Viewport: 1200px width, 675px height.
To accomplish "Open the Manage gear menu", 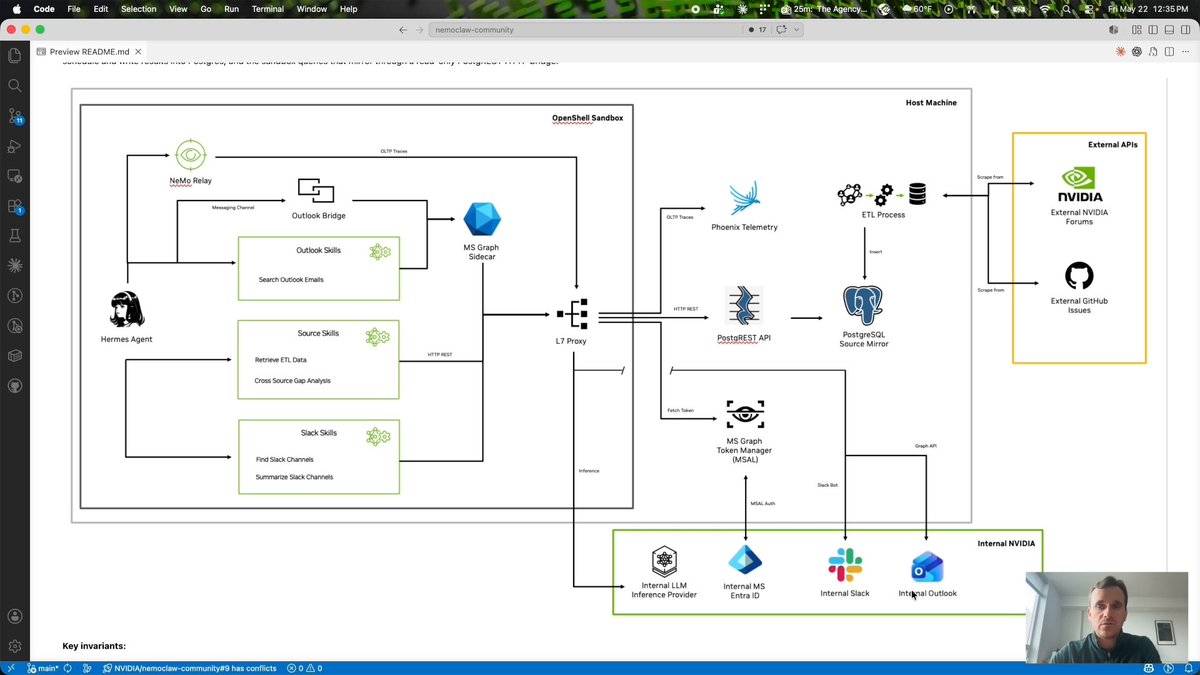I will [15, 647].
